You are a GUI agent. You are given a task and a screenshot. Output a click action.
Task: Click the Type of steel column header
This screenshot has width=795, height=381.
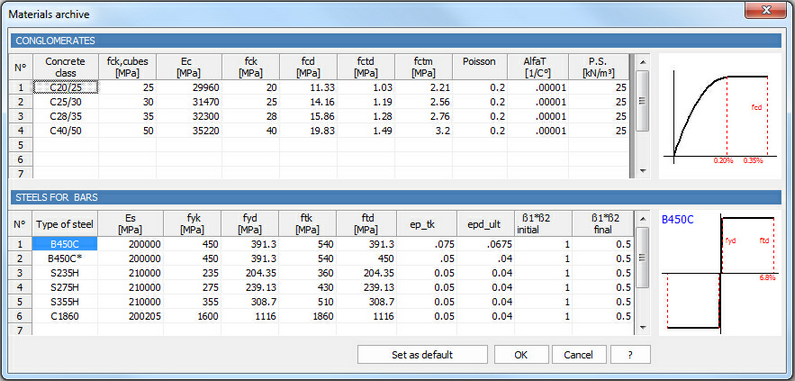pyautogui.click(x=65, y=224)
